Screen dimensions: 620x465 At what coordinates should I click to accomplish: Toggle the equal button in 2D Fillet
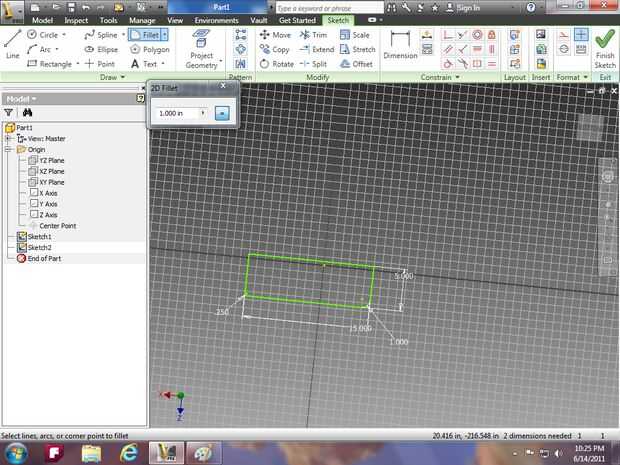click(x=222, y=113)
